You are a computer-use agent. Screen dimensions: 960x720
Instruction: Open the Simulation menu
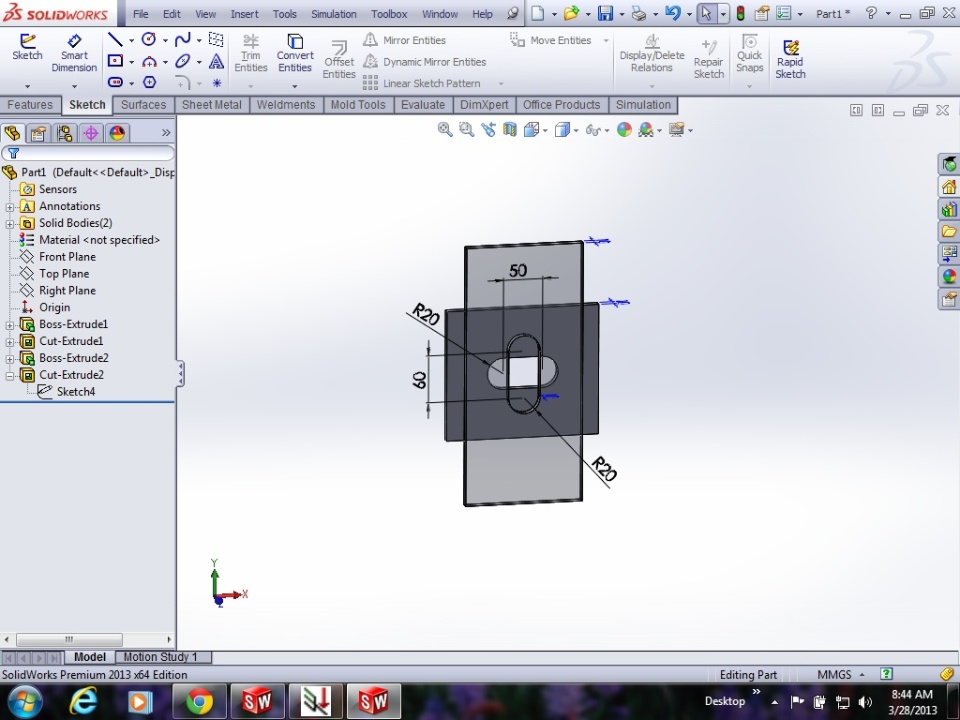[x=334, y=13]
